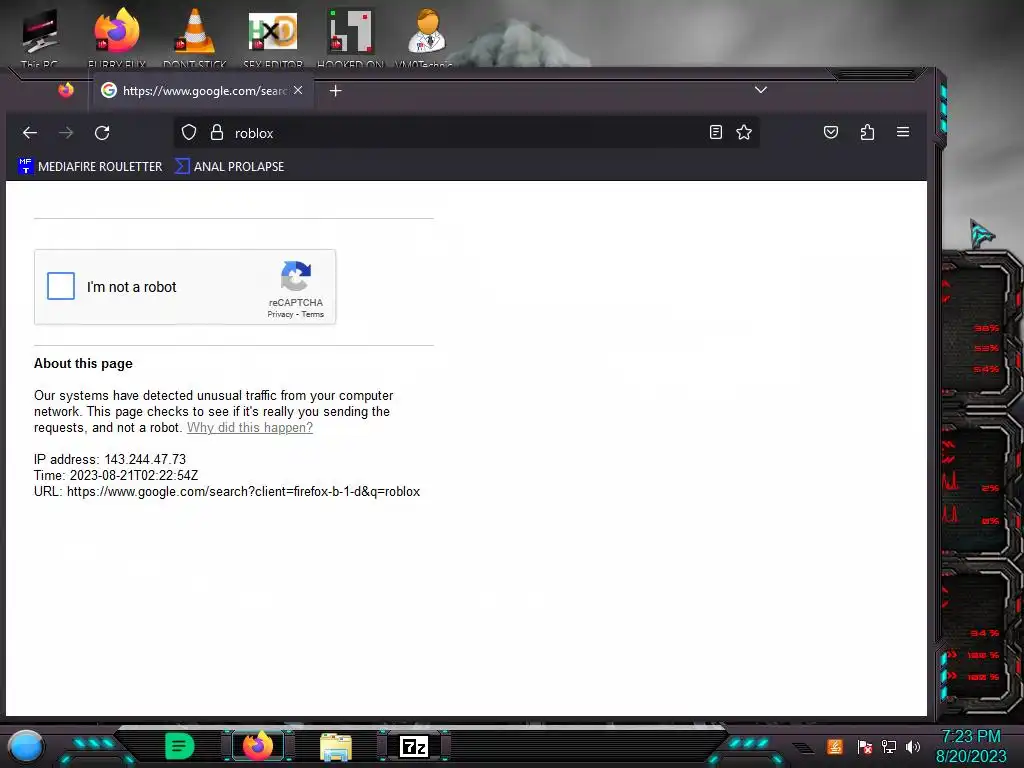Viewport: 1024px width, 768px height.
Task: Click the About this page heading
Action: (x=83, y=364)
